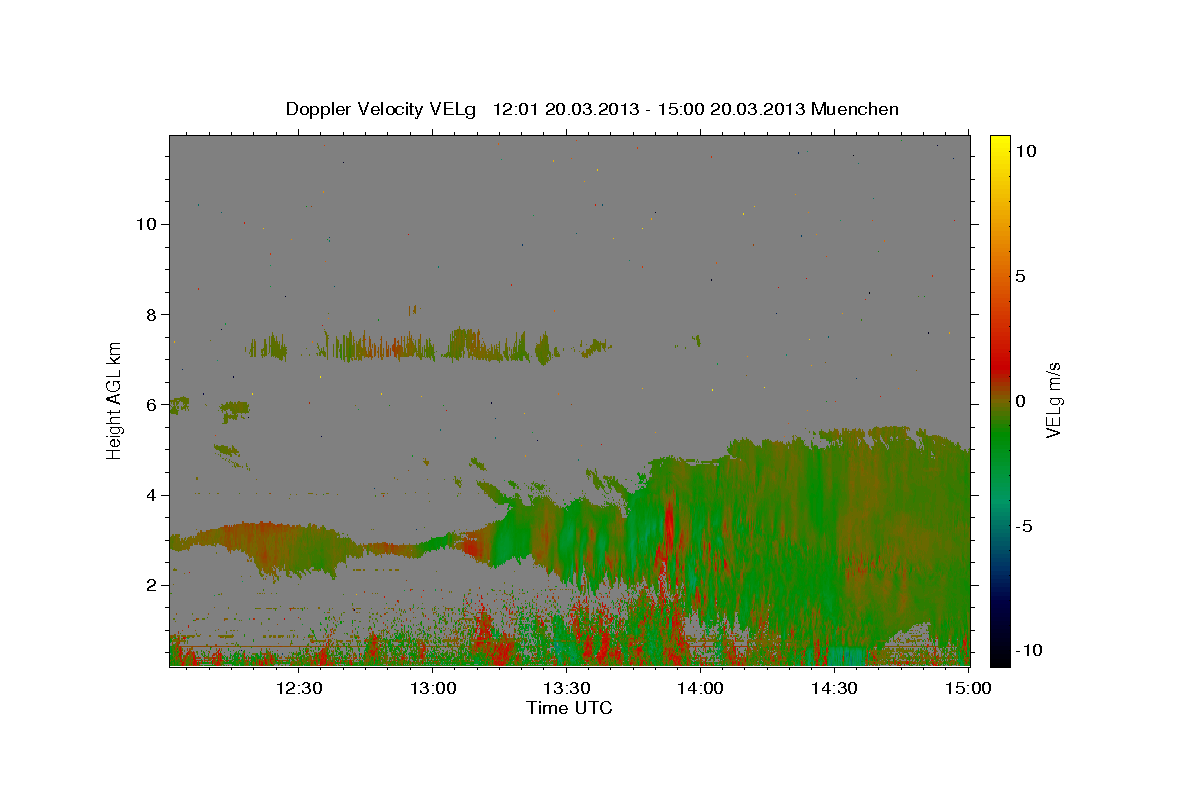Click the height tick label 6
The width and height of the screenshot is (1200, 800).
153,405
